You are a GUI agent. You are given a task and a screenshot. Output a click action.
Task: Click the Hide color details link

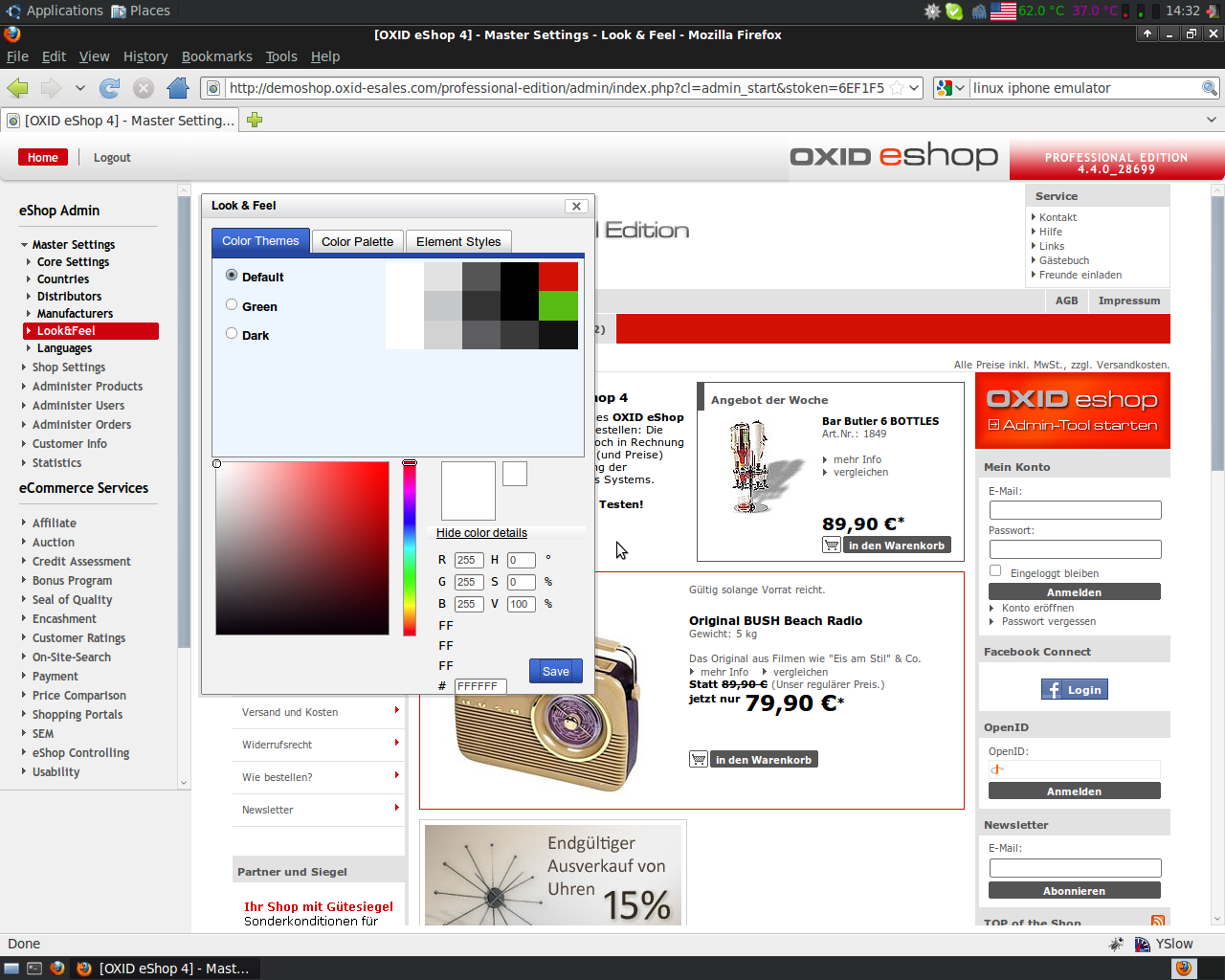pyautogui.click(x=481, y=533)
